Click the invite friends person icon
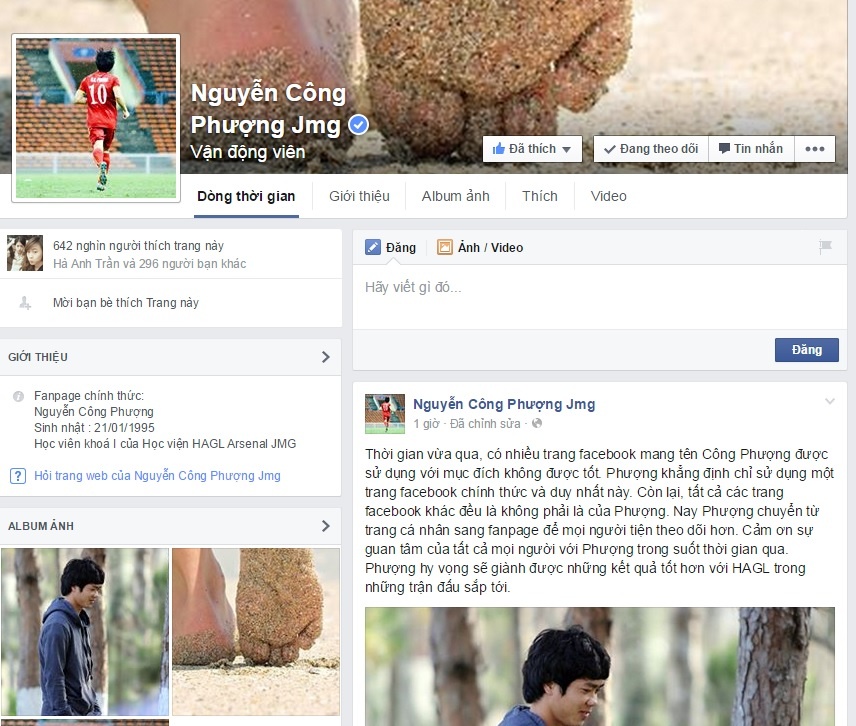The image size is (856, 726). (25, 302)
